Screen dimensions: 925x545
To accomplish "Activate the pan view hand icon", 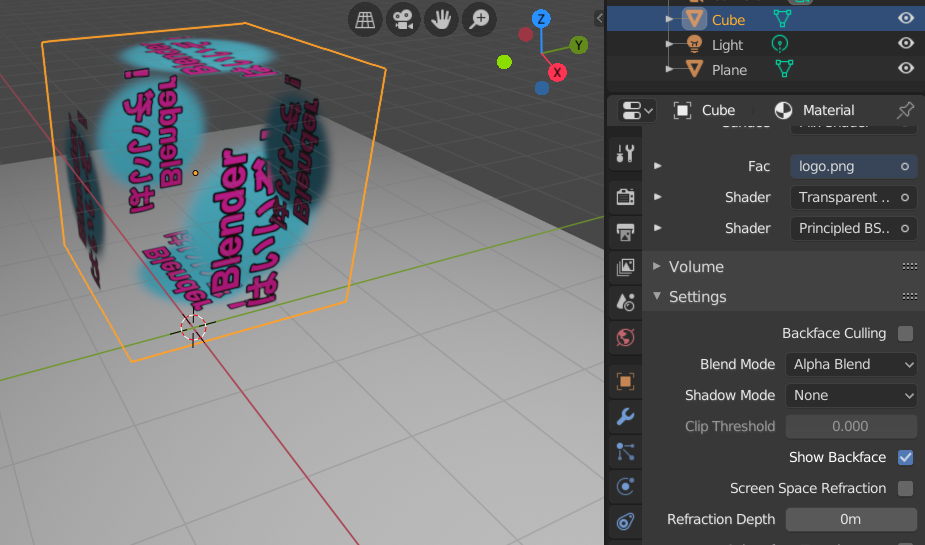I will point(441,19).
